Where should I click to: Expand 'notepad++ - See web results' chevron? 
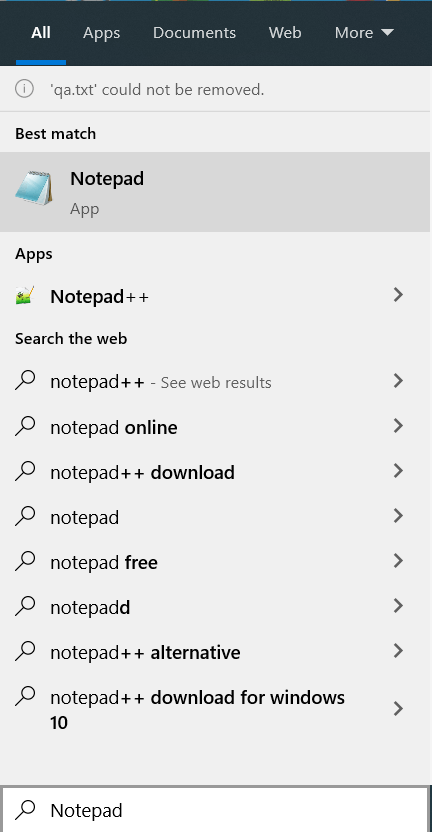398,381
